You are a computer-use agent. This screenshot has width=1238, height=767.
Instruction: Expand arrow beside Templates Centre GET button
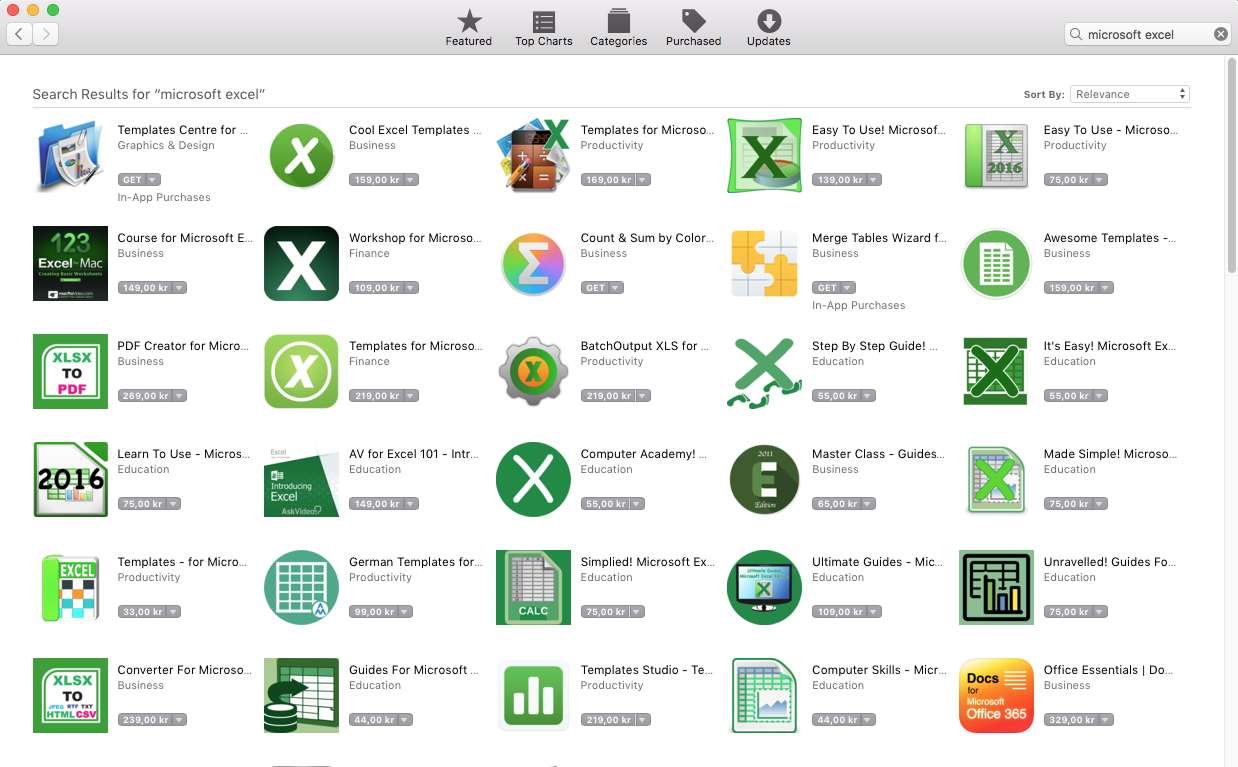pos(153,180)
